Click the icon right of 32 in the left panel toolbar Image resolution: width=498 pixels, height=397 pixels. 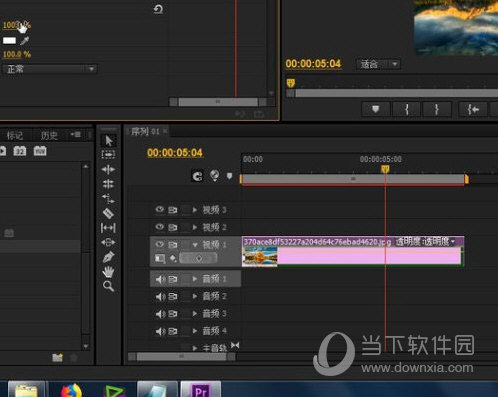[x=40, y=151]
